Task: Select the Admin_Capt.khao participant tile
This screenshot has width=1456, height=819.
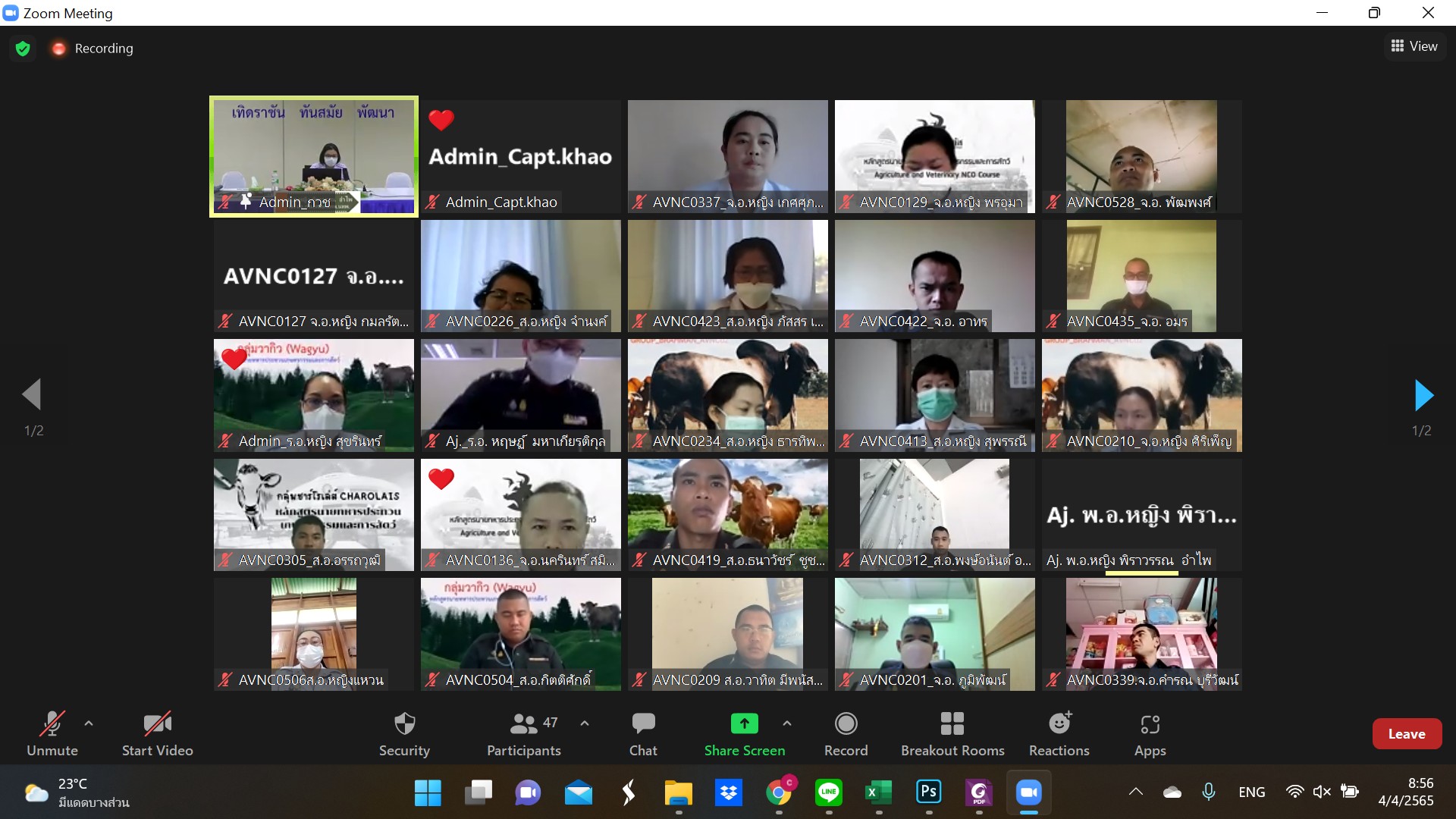Action: coord(521,157)
